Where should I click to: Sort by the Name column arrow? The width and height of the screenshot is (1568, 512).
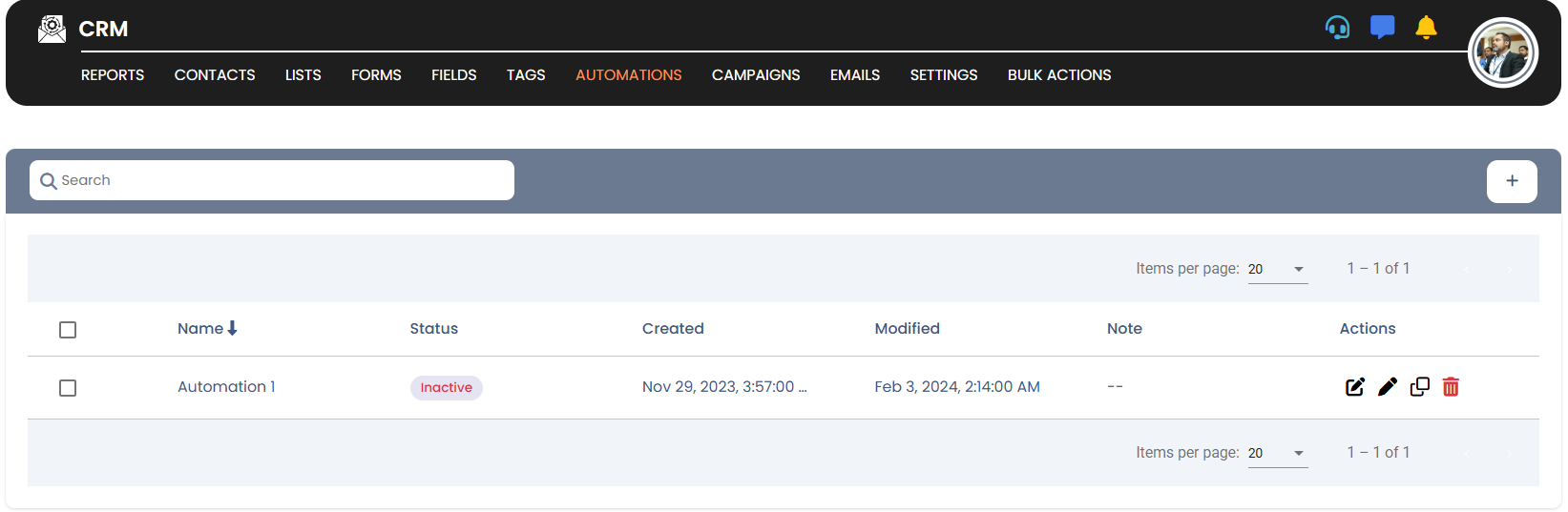click(232, 328)
